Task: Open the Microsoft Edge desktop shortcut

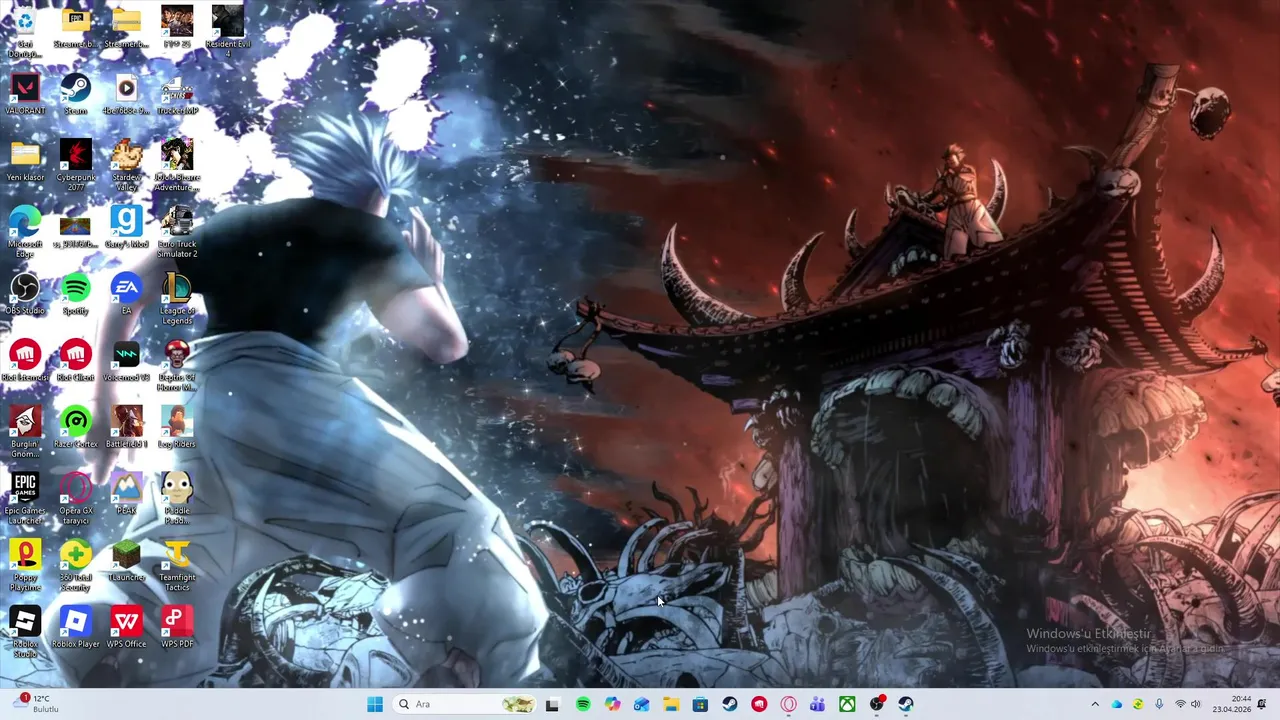Action: click(25, 232)
